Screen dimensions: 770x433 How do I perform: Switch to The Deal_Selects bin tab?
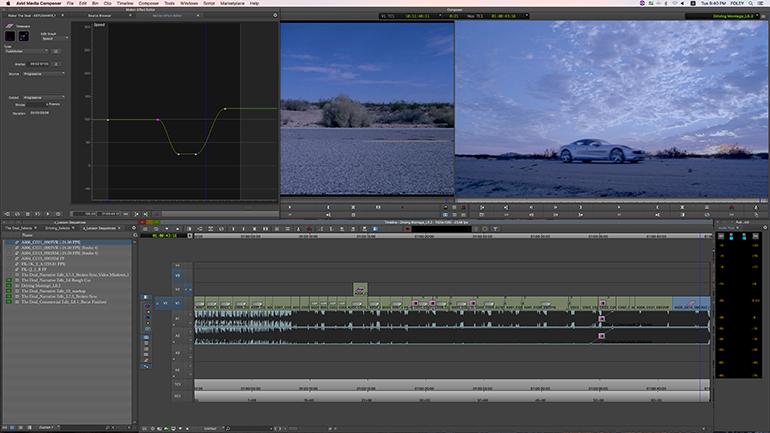click(x=19, y=228)
